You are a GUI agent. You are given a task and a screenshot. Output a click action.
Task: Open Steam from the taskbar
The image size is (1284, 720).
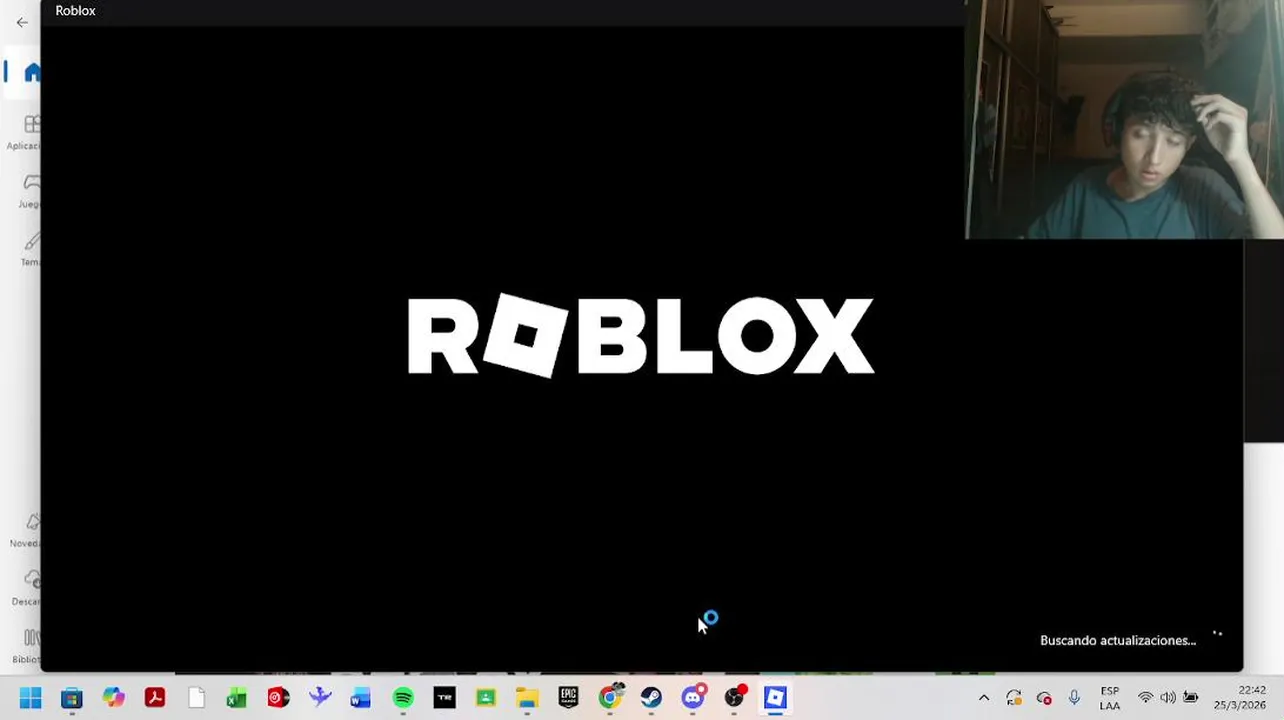coord(651,698)
